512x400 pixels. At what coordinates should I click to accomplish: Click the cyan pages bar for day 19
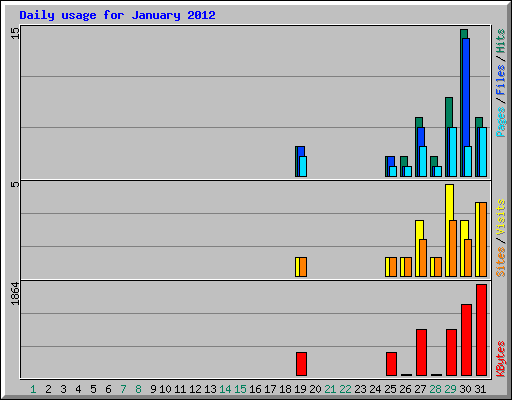(303, 166)
